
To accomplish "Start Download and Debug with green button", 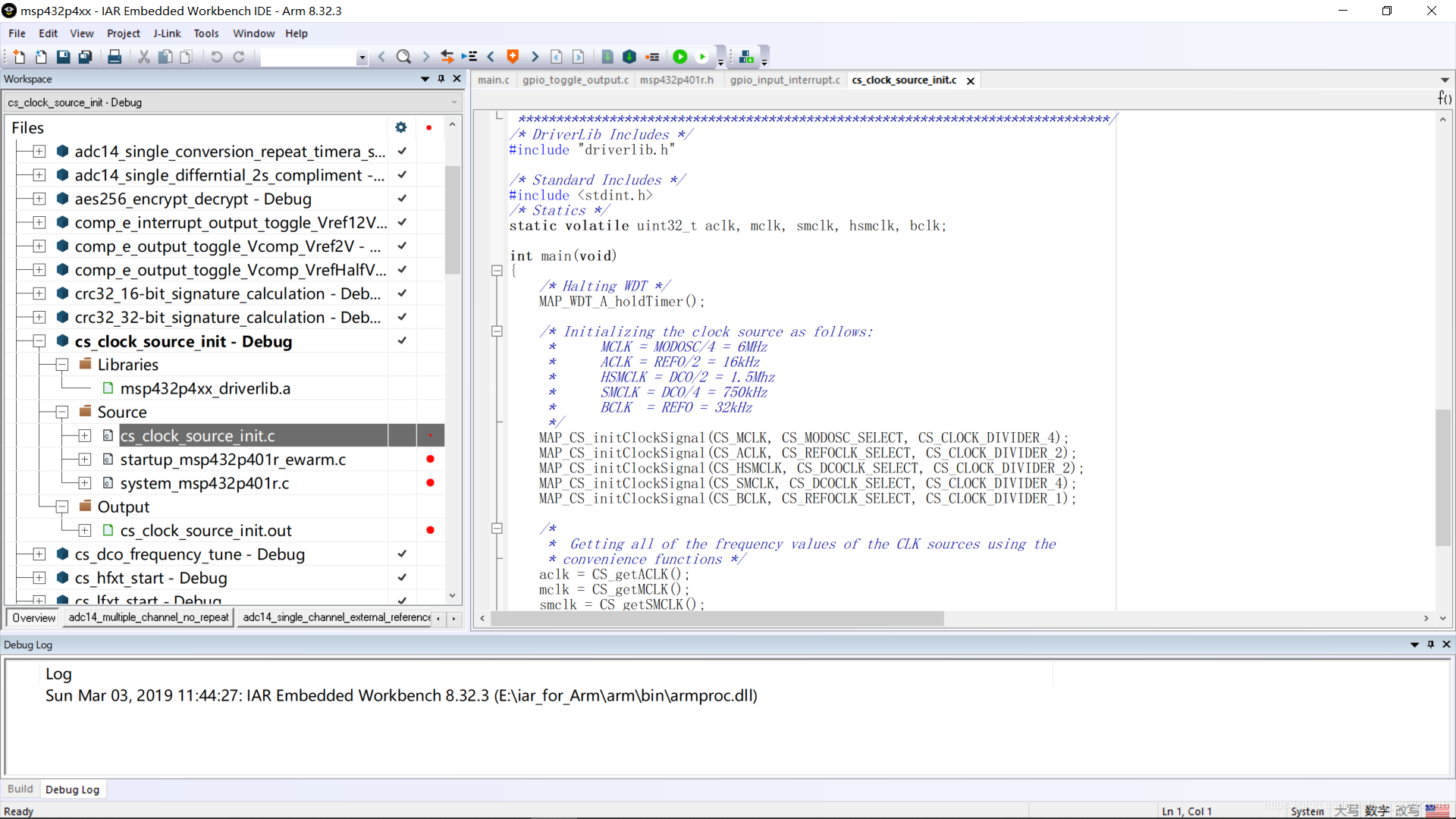I will pos(680,57).
